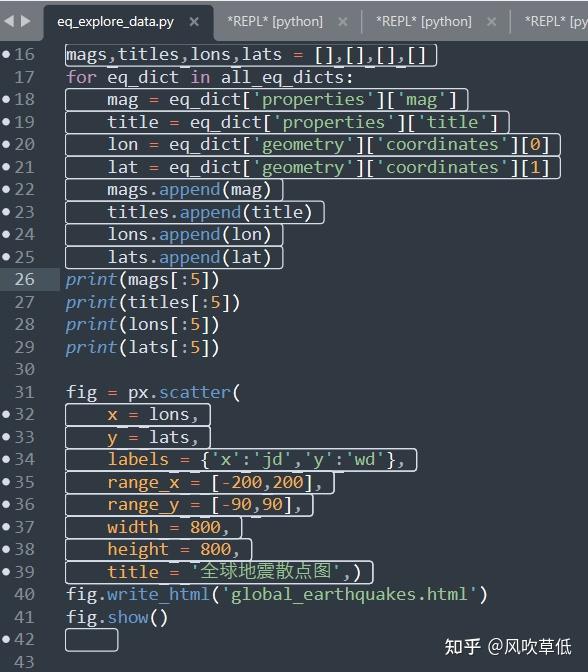Open the partially visible third *REPL* tab
The width and height of the screenshot is (588, 672).
(x=556, y=21)
